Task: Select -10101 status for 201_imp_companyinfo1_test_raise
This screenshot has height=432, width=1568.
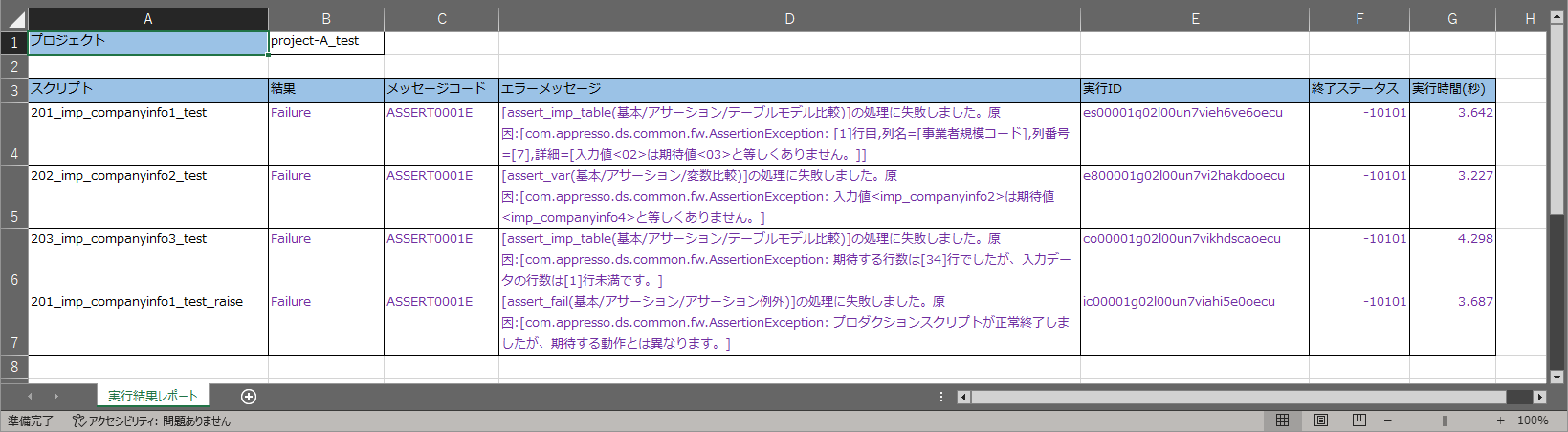Action: tap(1359, 324)
